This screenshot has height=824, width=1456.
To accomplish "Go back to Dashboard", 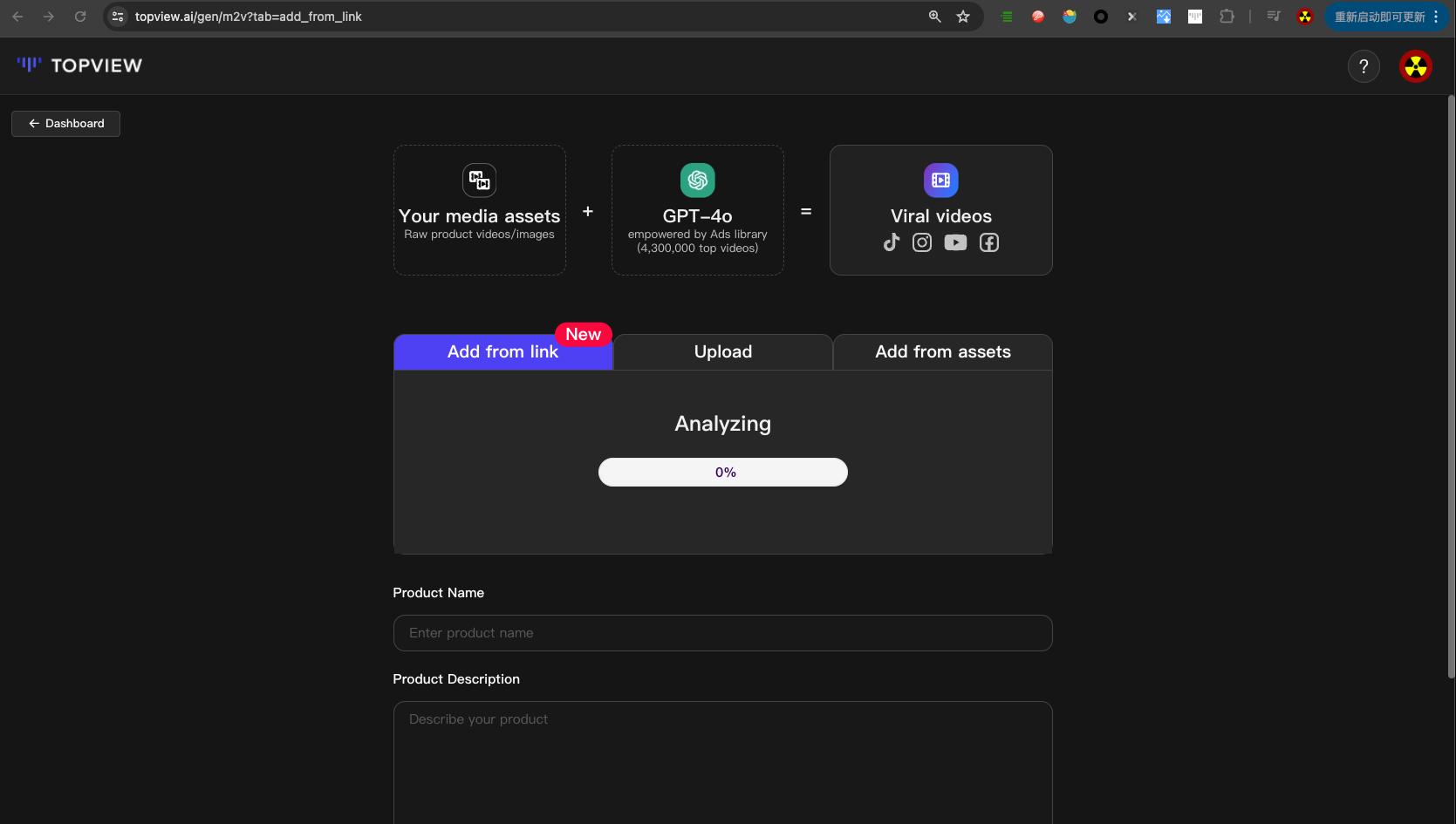I will point(65,124).
